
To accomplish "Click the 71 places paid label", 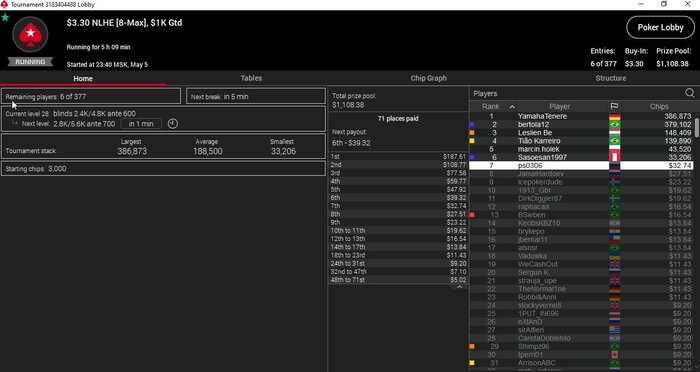I will click(398, 119).
